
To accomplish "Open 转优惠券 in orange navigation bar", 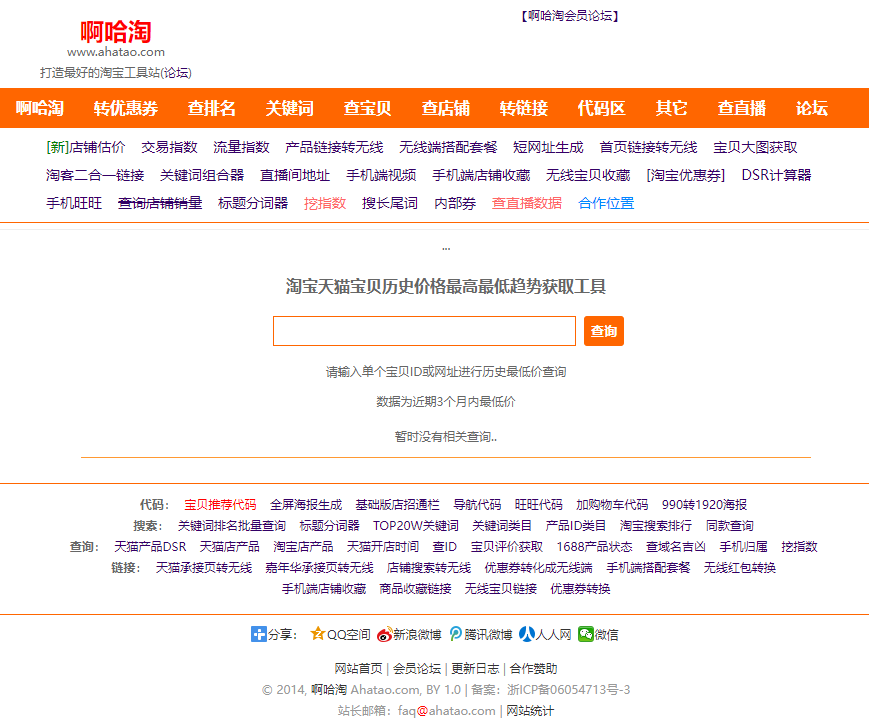I will pyautogui.click(x=126, y=109).
